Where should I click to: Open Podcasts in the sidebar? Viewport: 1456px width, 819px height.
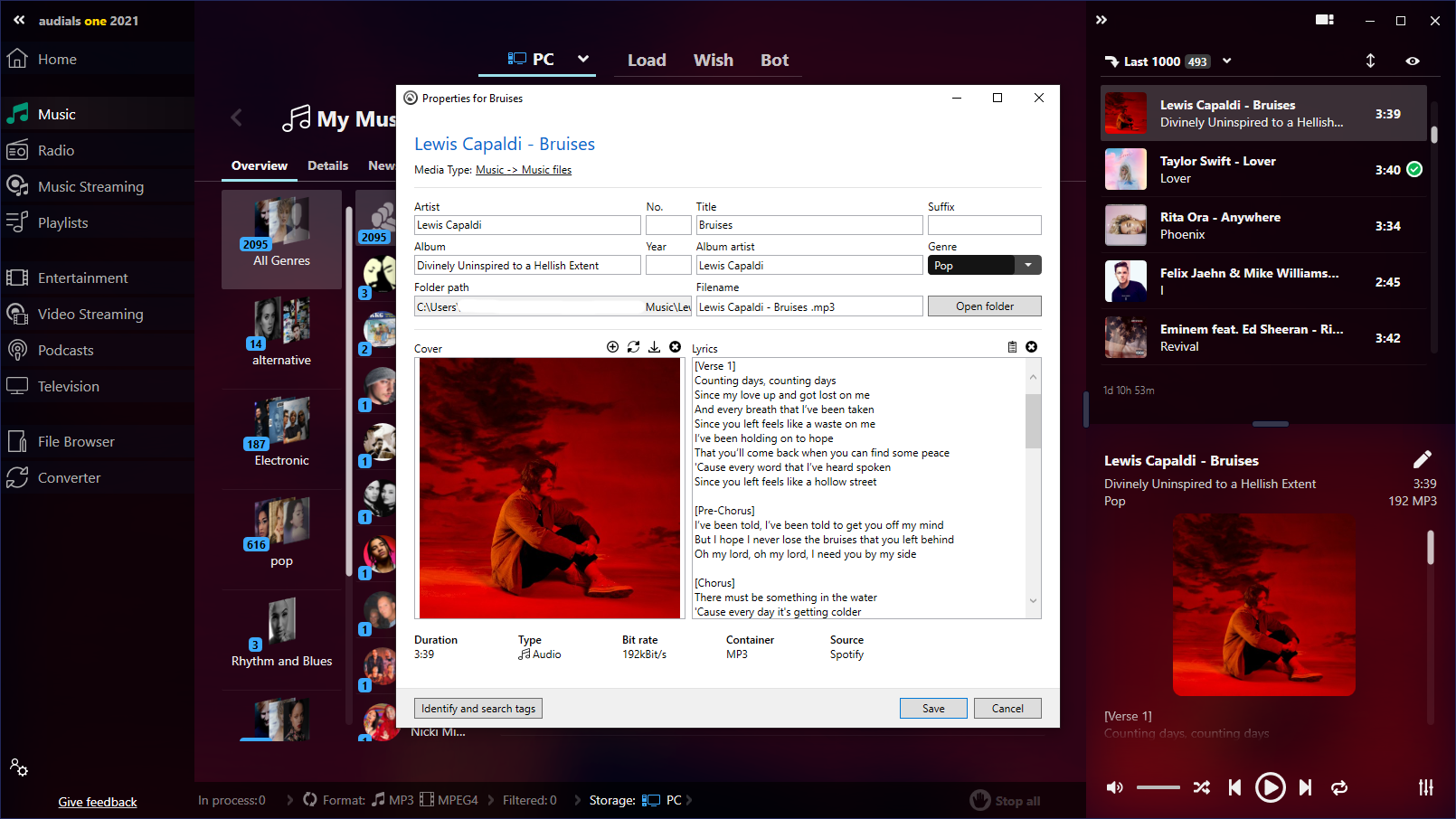click(x=65, y=351)
